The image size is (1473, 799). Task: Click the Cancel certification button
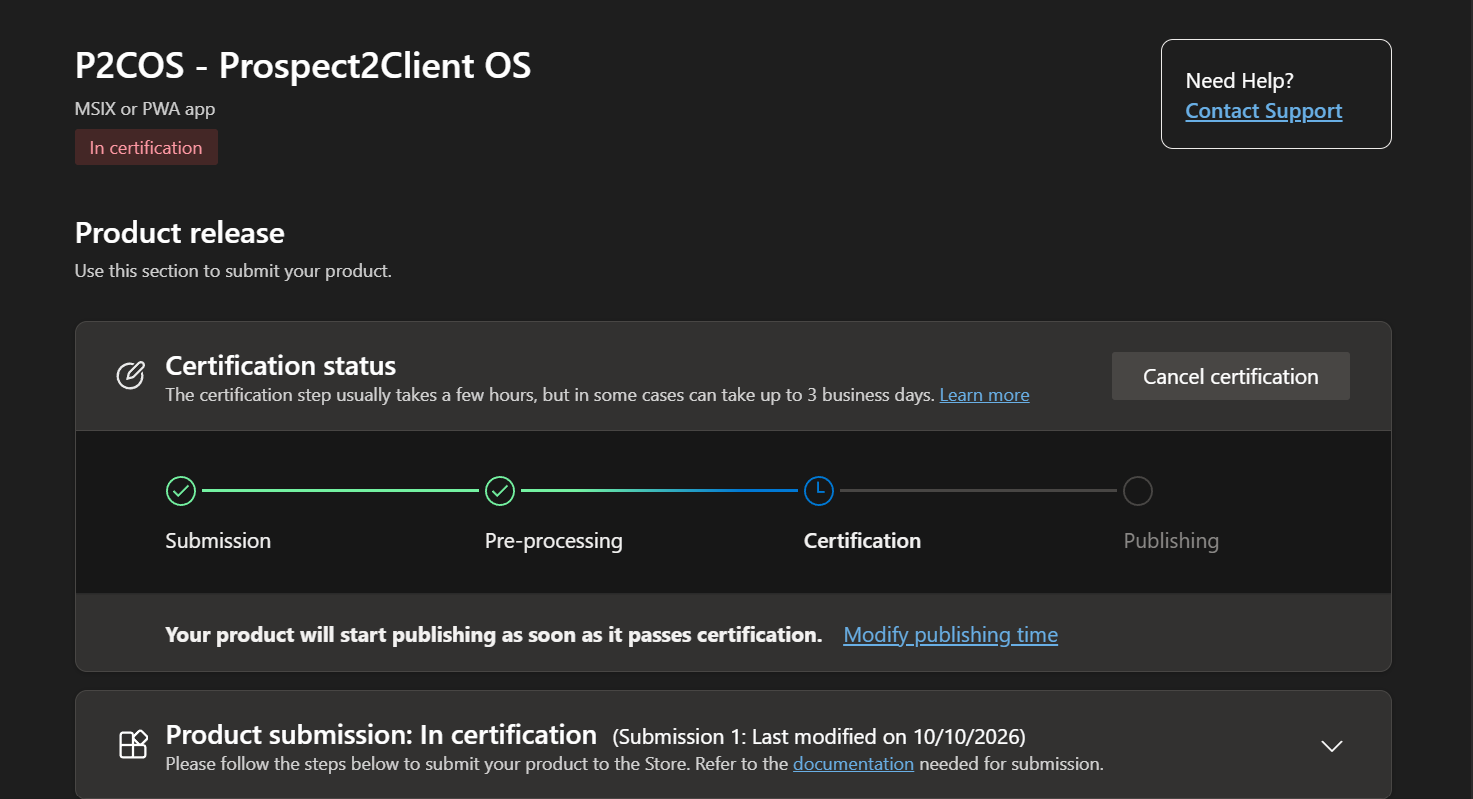point(1230,376)
